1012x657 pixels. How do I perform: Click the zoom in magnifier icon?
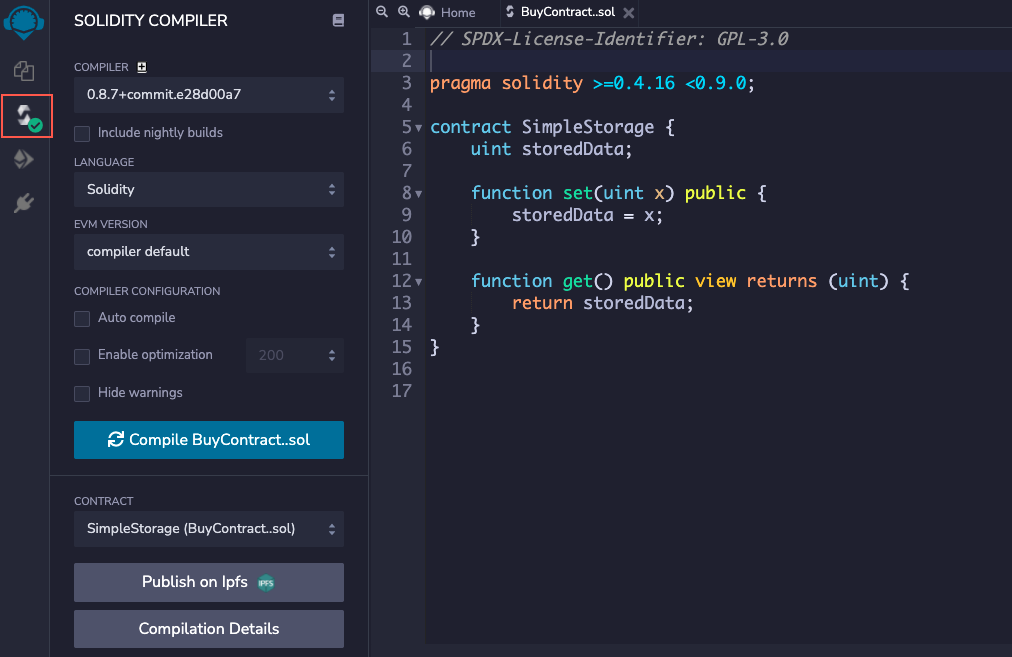[x=404, y=12]
